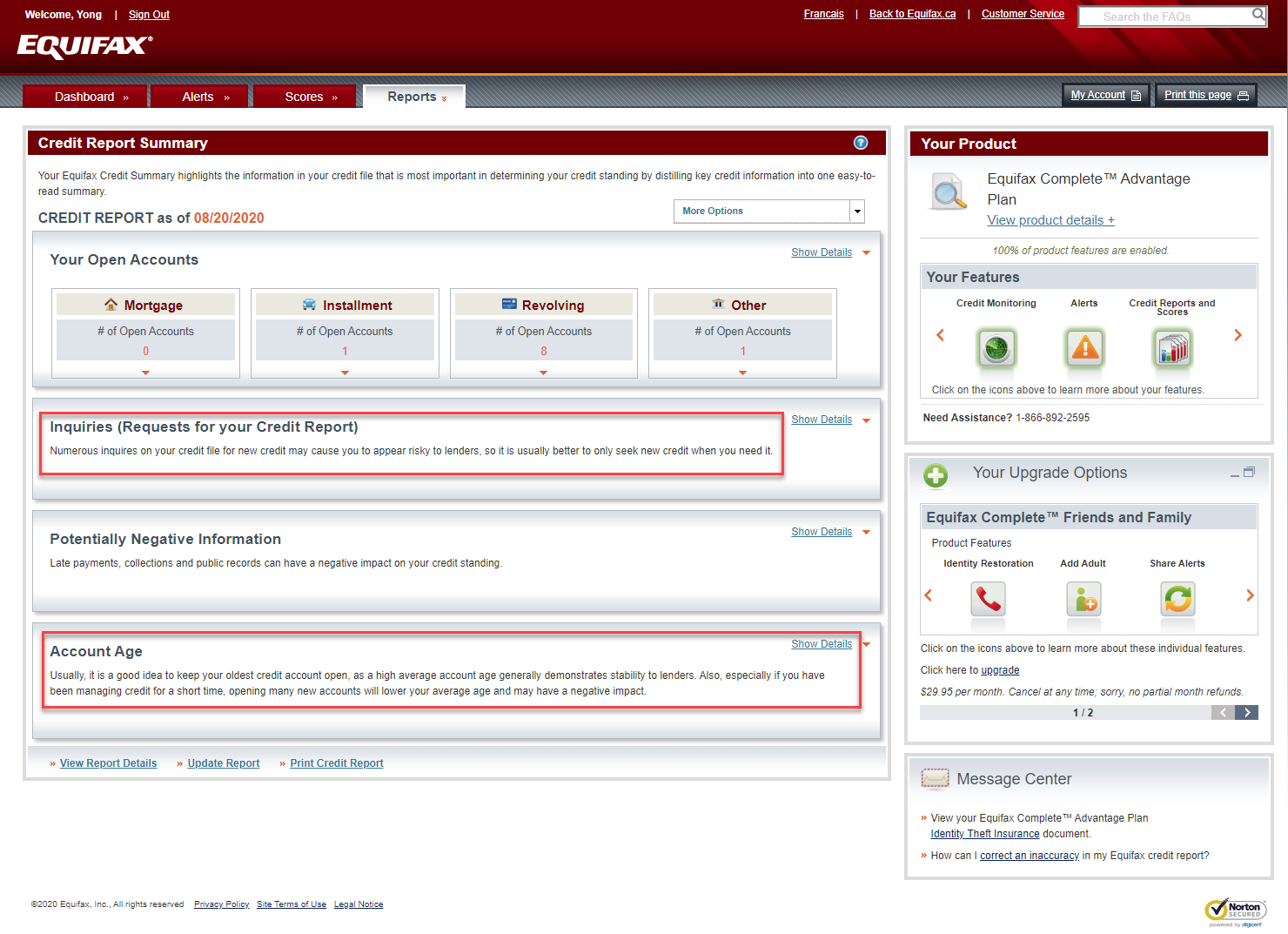Open the Privacy Policy link

(221, 904)
